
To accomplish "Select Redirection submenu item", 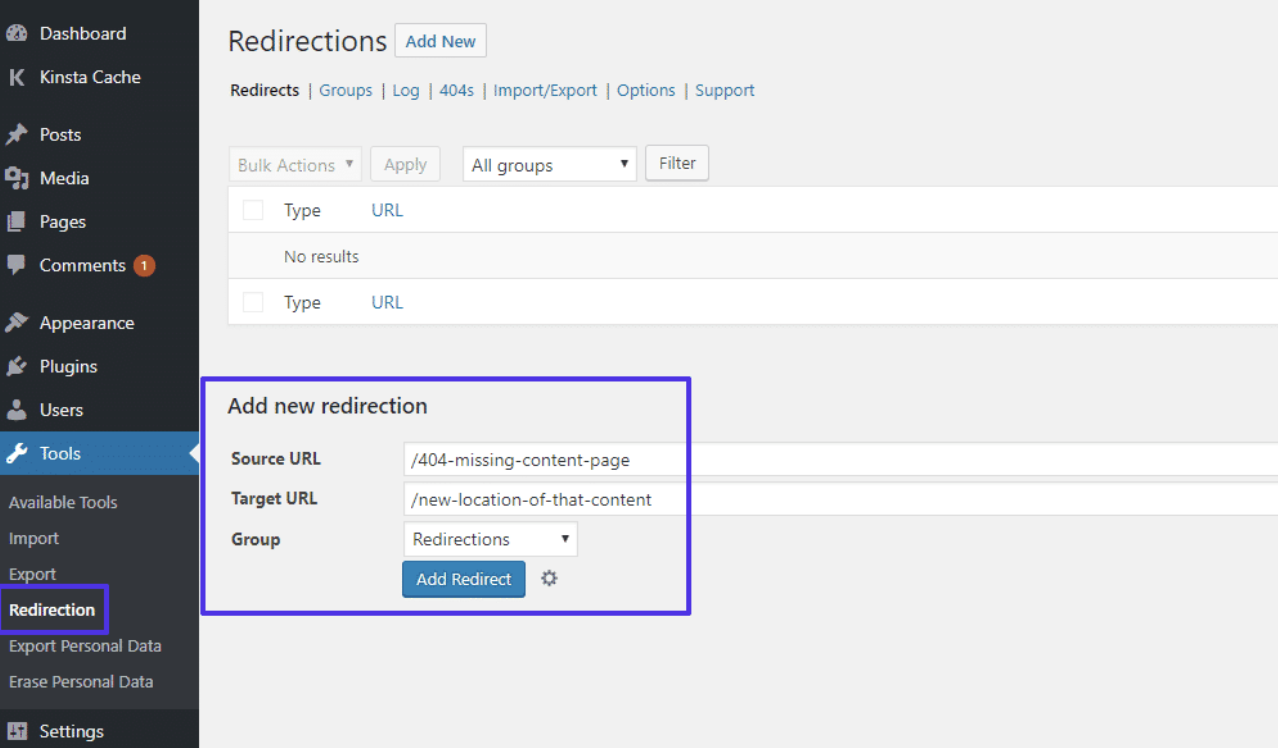I will 52,610.
